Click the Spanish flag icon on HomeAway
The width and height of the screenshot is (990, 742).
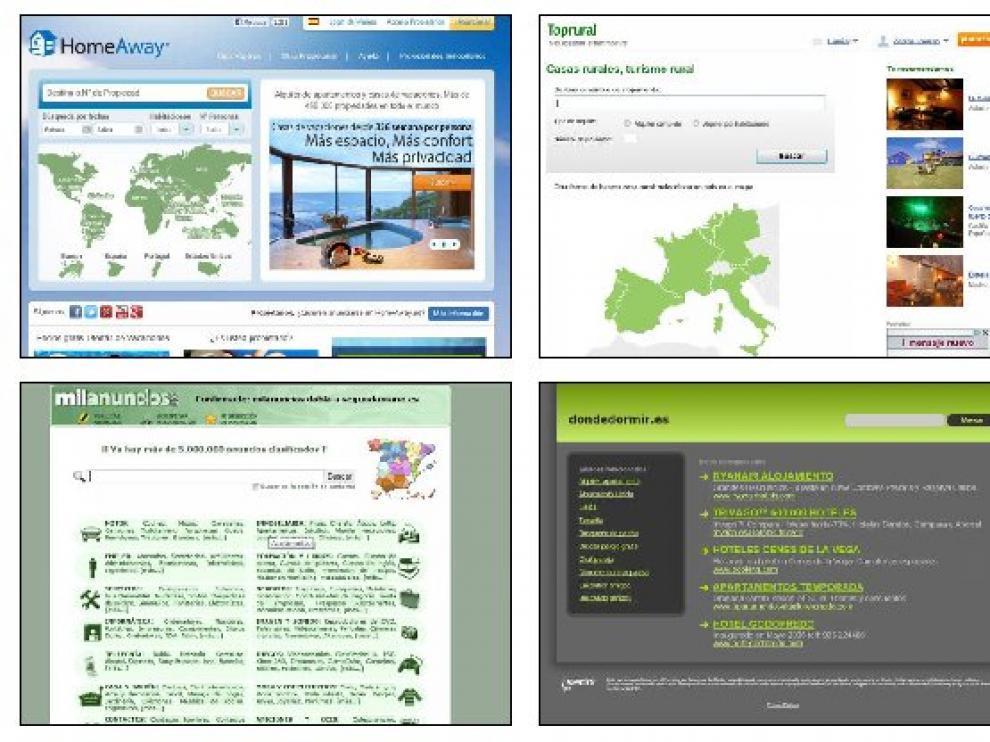[313, 22]
